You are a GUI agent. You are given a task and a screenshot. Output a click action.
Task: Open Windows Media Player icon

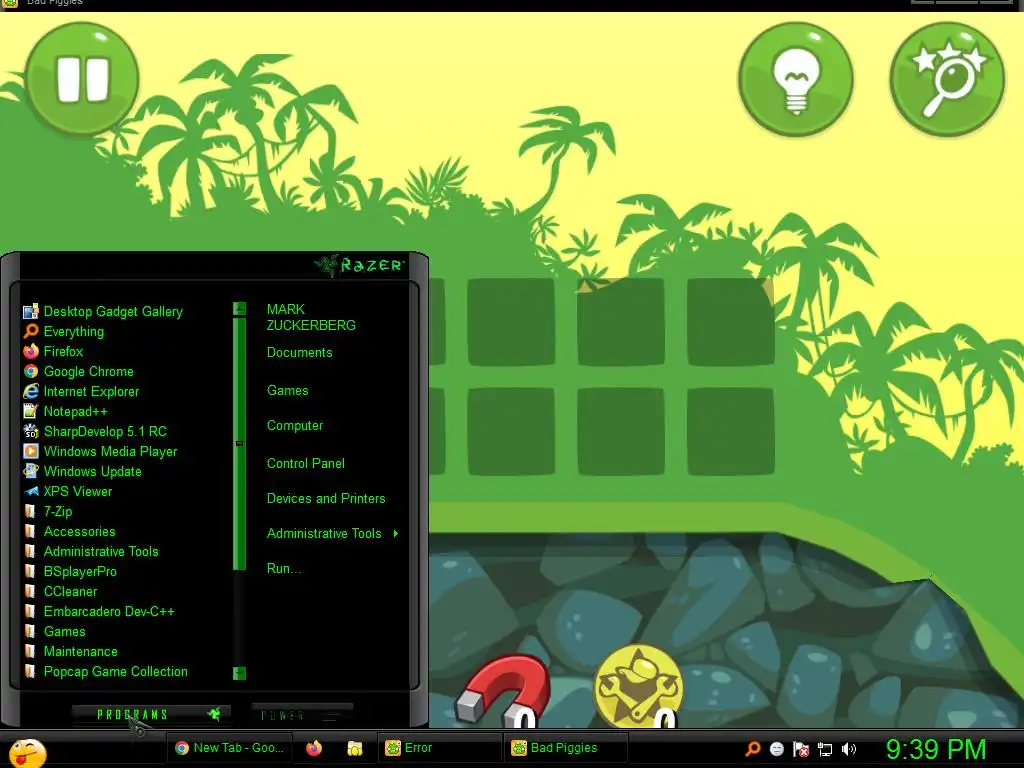coord(31,452)
